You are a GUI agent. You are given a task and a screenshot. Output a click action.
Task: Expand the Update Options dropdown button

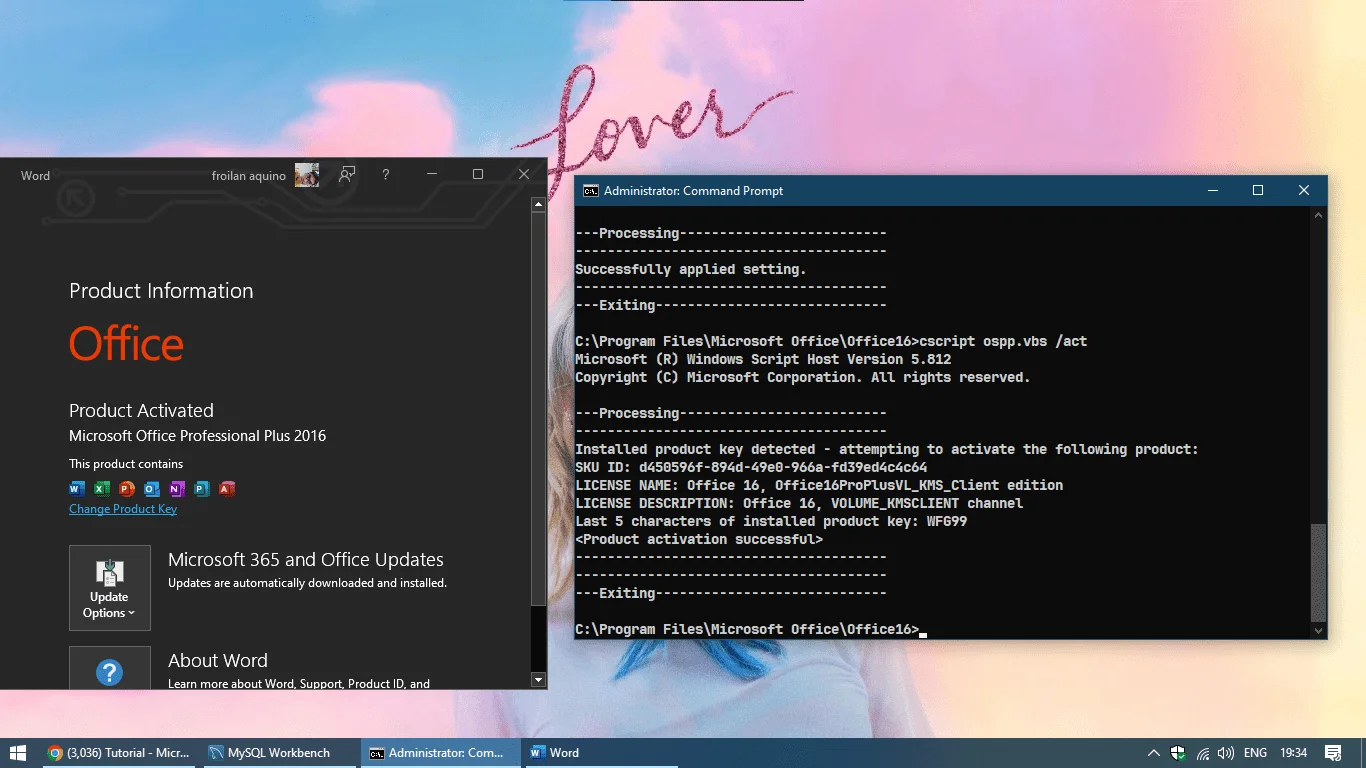(110, 588)
